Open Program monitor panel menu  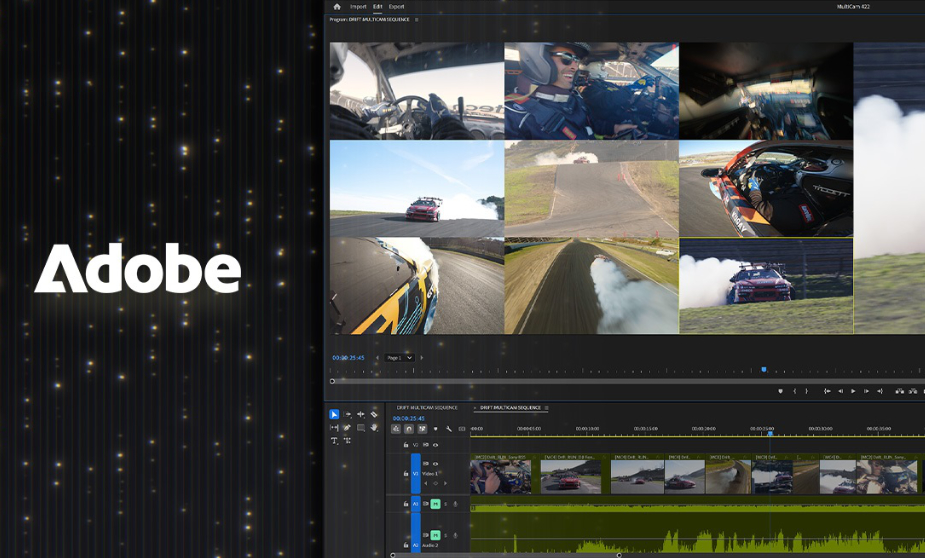417,19
